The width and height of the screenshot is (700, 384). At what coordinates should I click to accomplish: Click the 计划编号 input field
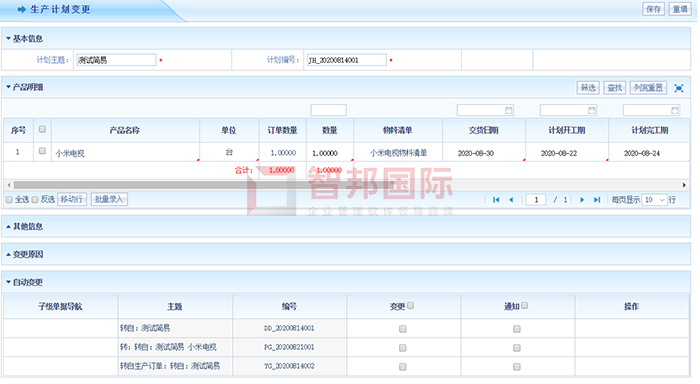pos(346,60)
